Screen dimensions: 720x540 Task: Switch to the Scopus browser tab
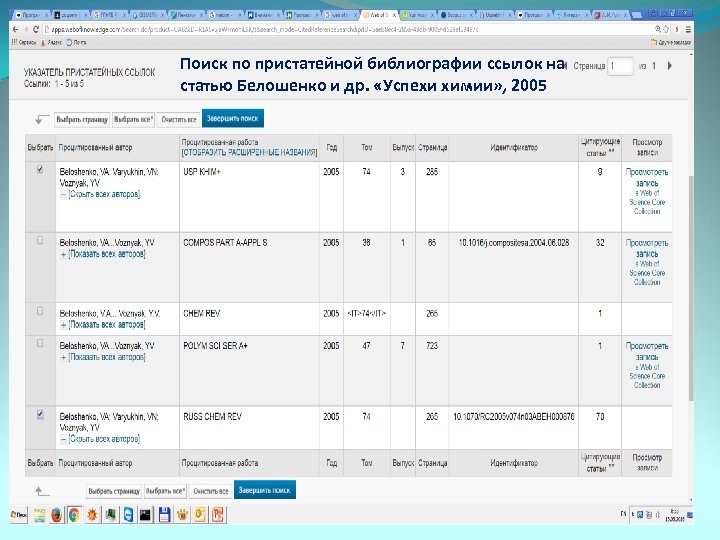(x=457, y=15)
